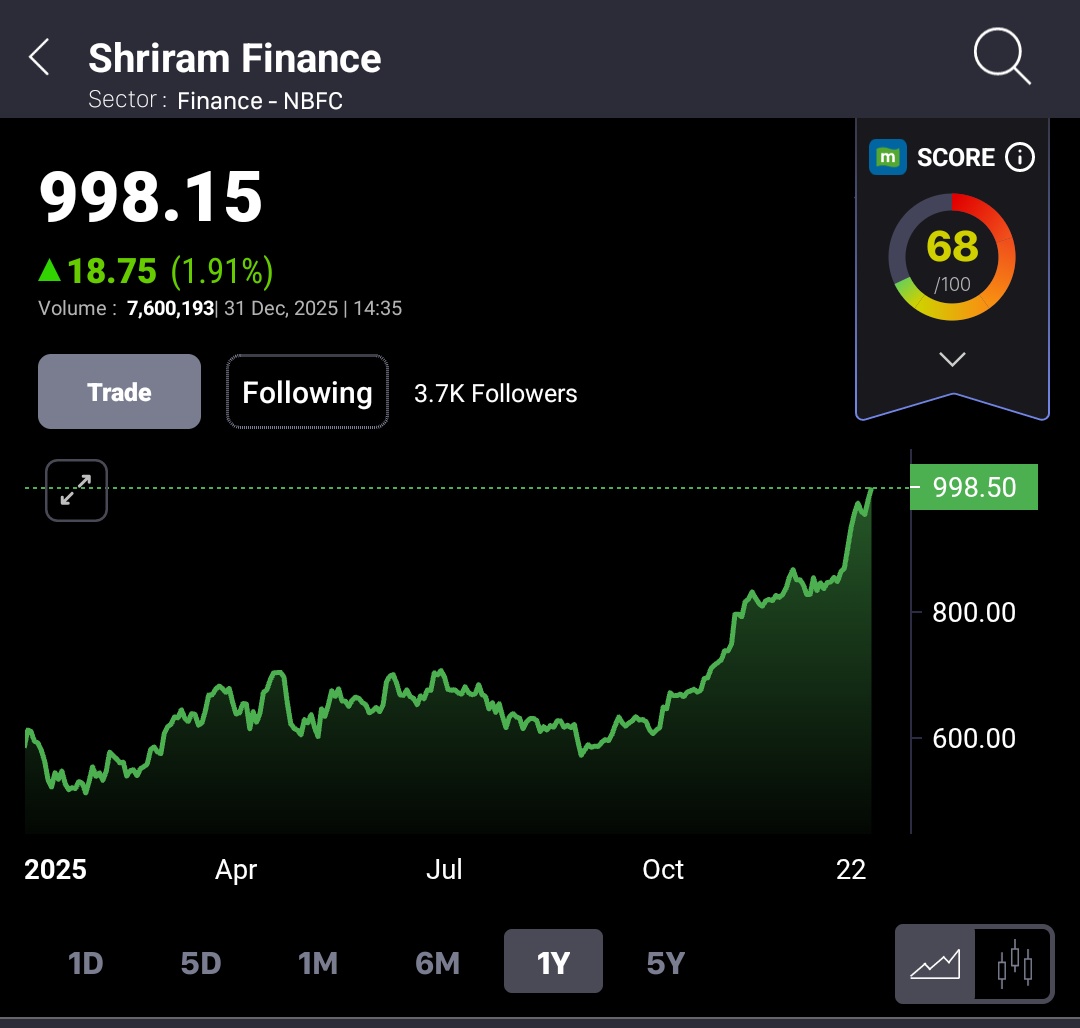Switch to line chart view
Viewport: 1080px width, 1028px height.
[935, 963]
